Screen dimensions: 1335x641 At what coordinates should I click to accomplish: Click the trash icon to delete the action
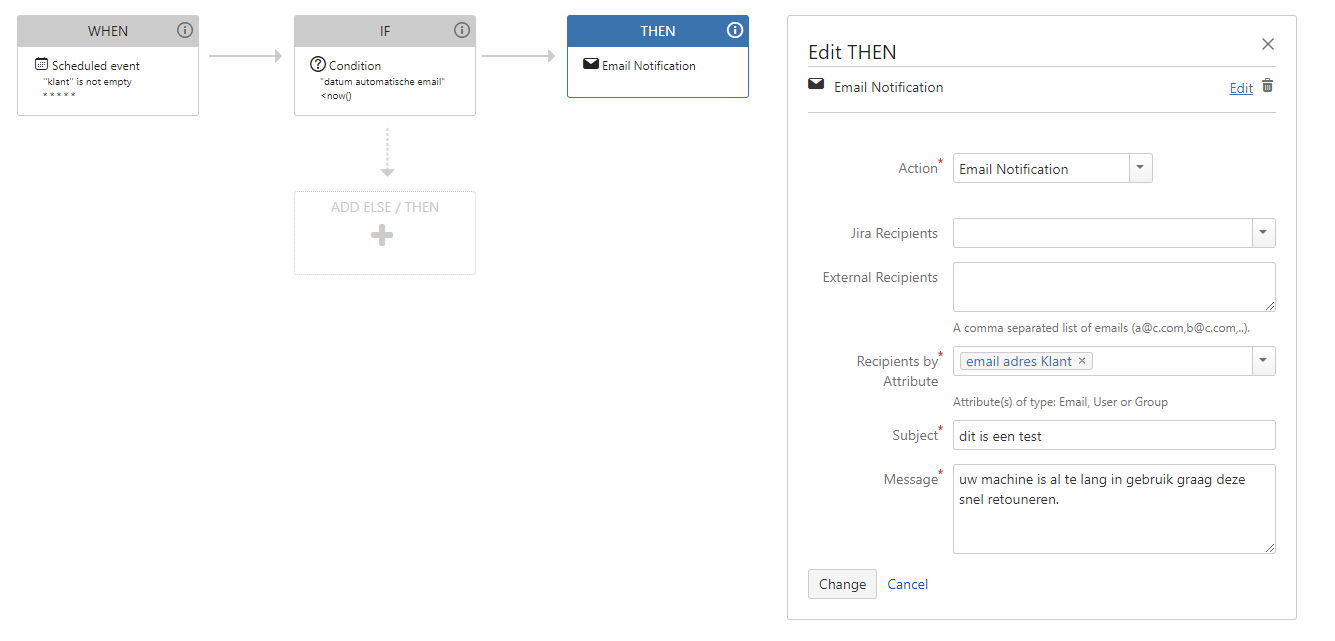point(1268,86)
